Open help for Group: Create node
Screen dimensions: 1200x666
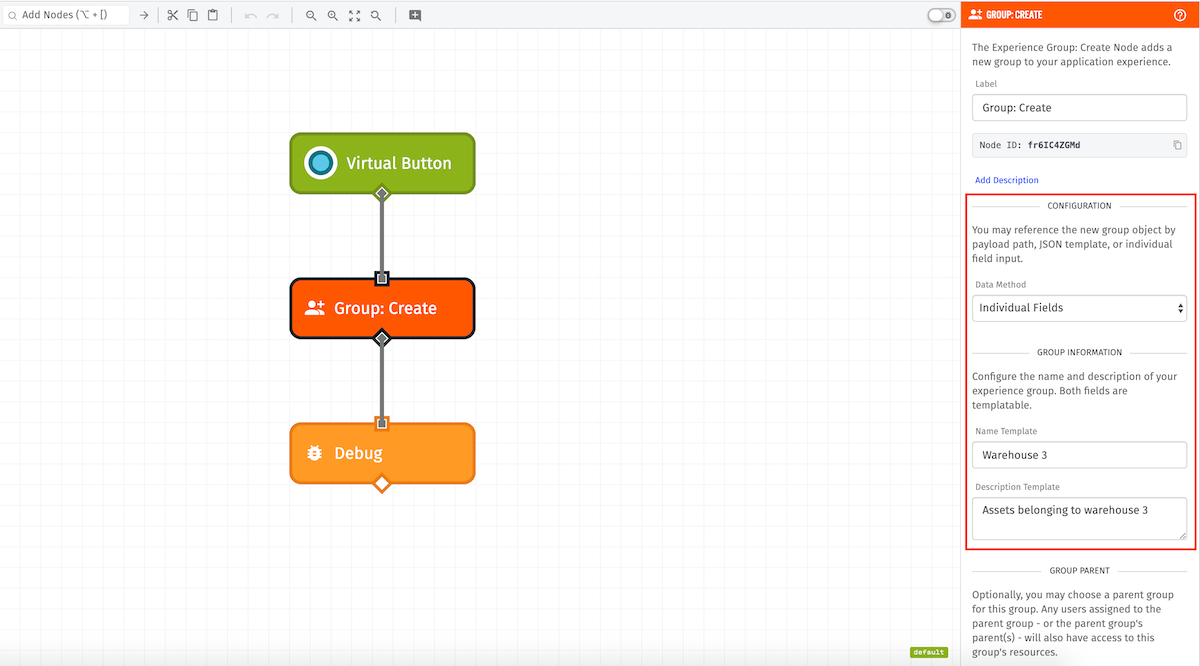pos(1180,15)
